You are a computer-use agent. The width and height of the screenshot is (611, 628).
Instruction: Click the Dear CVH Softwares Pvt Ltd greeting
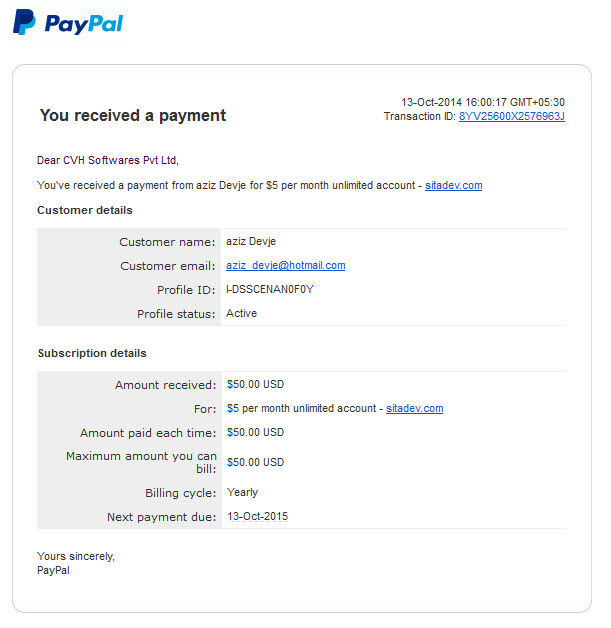click(x=108, y=160)
